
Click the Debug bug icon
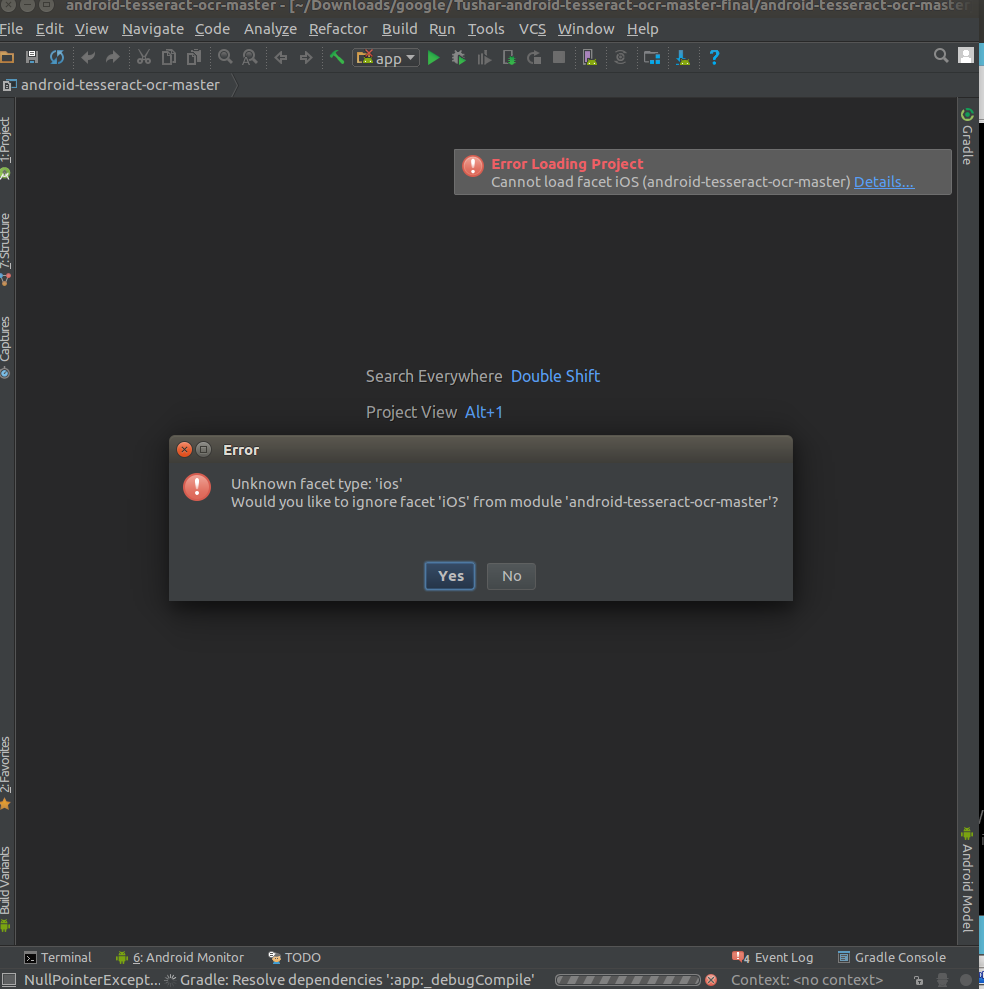click(x=459, y=57)
